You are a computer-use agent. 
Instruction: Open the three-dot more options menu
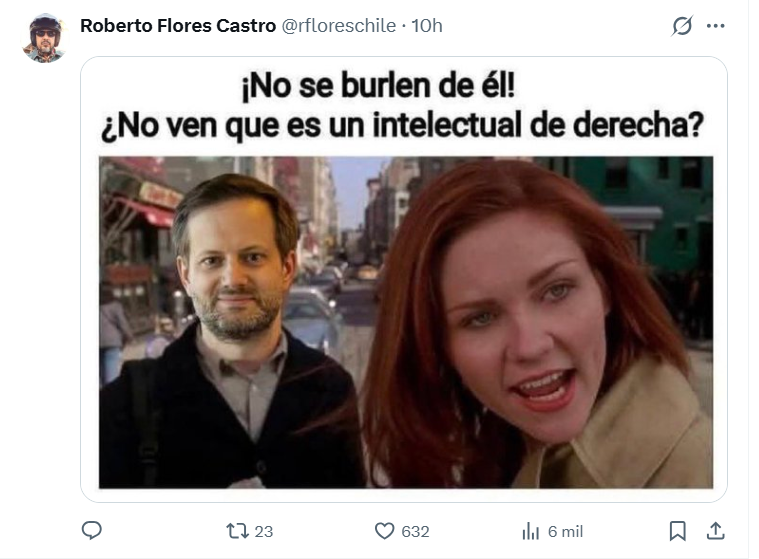click(x=715, y=26)
